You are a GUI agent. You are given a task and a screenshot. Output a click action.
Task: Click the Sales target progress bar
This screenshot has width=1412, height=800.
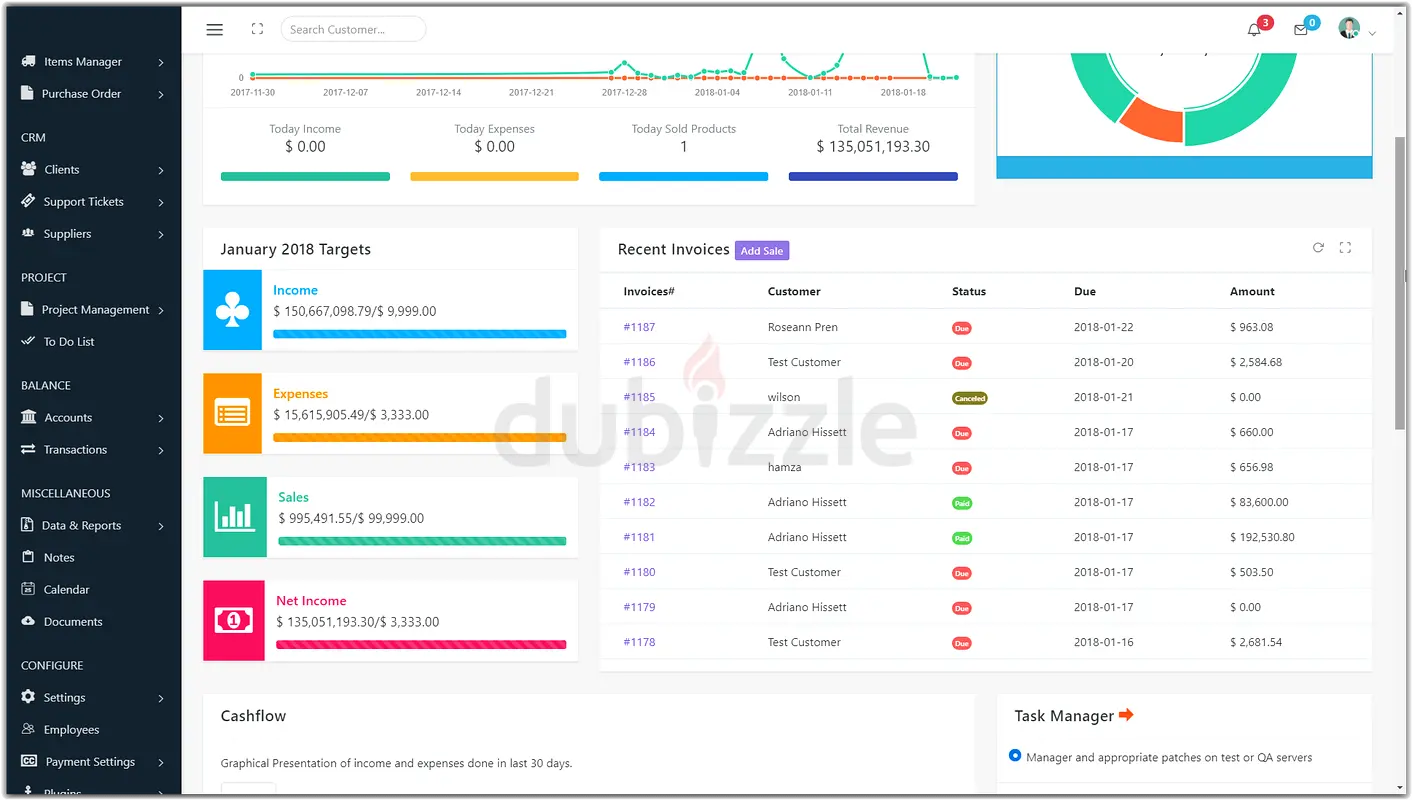(422, 541)
